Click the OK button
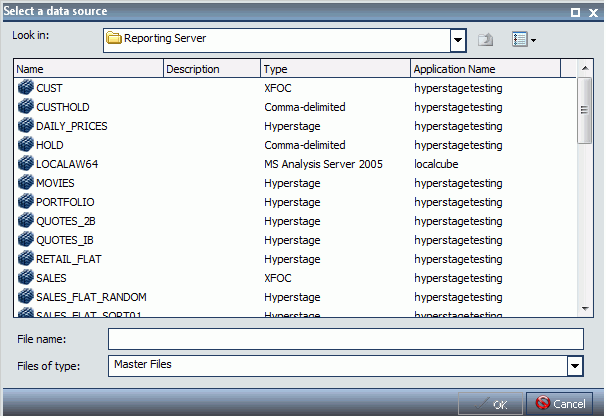 coord(490,404)
